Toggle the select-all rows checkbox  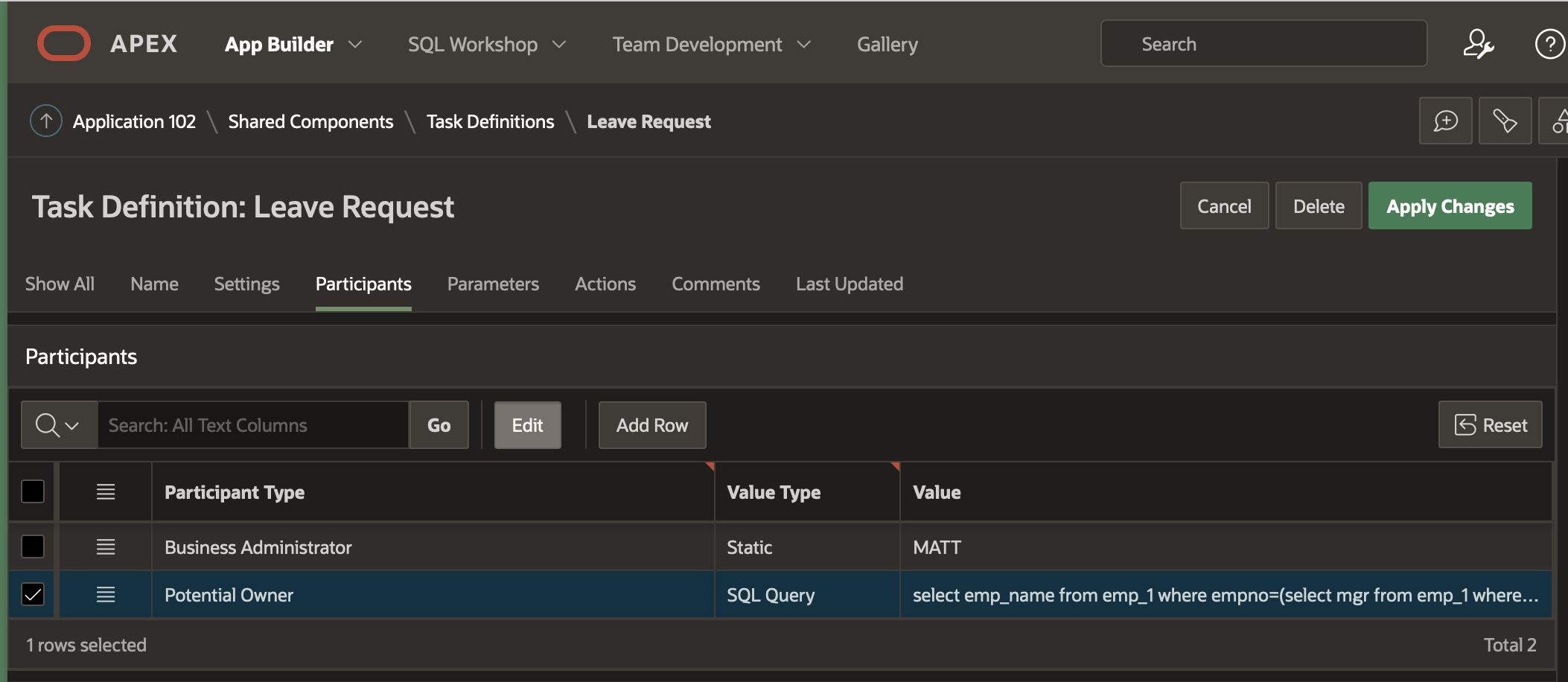(x=33, y=492)
